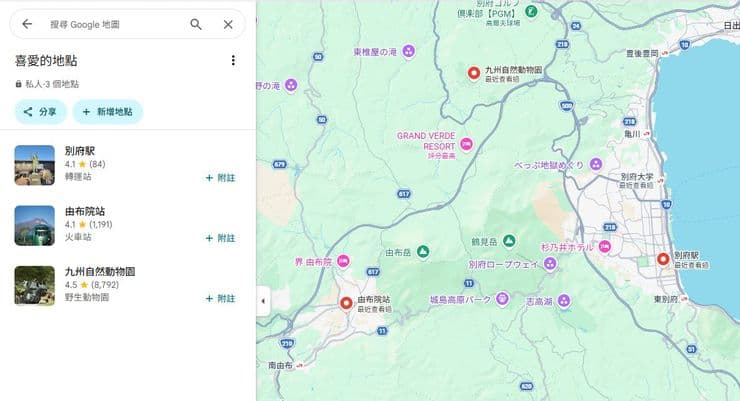Image resolution: width=740 pixels, height=401 pixels.
Task: Open the 由布院站 title in list
Action: pyautogui.click(x=85, y=211)
